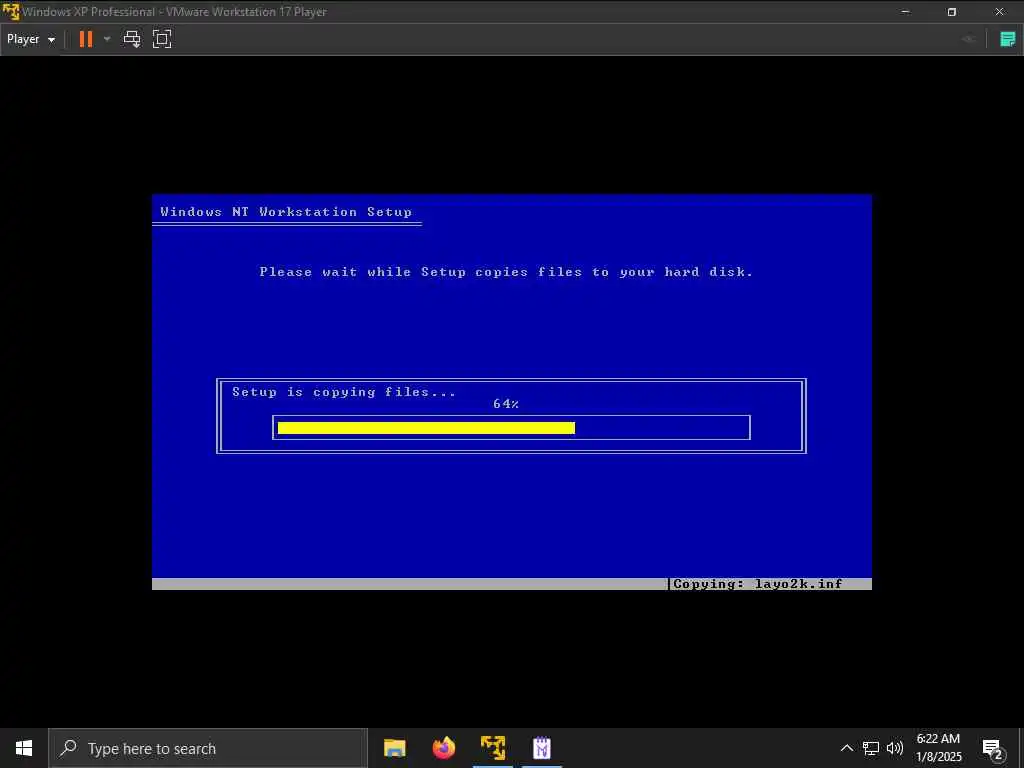Open the notification center icon

pyautogui.click(x=993, y=748)
